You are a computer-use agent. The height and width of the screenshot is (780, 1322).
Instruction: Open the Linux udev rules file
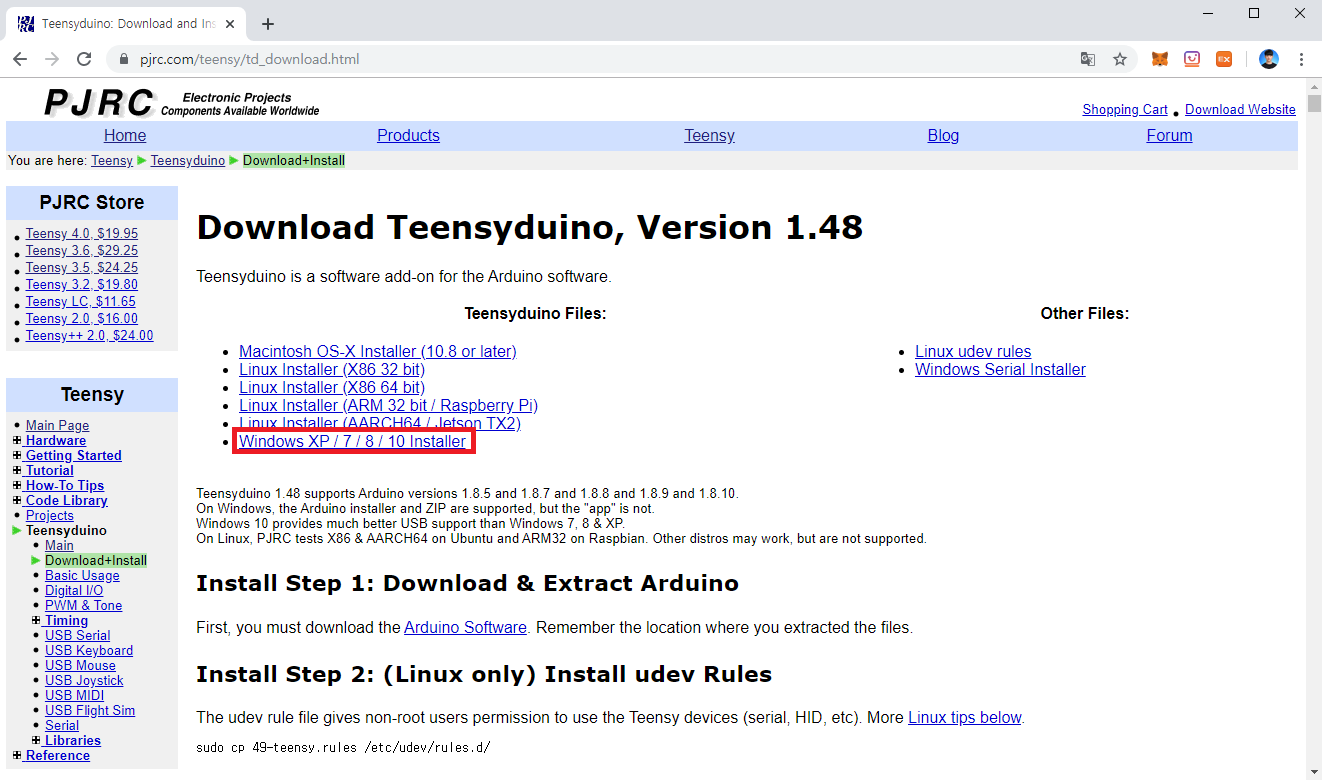973,351
